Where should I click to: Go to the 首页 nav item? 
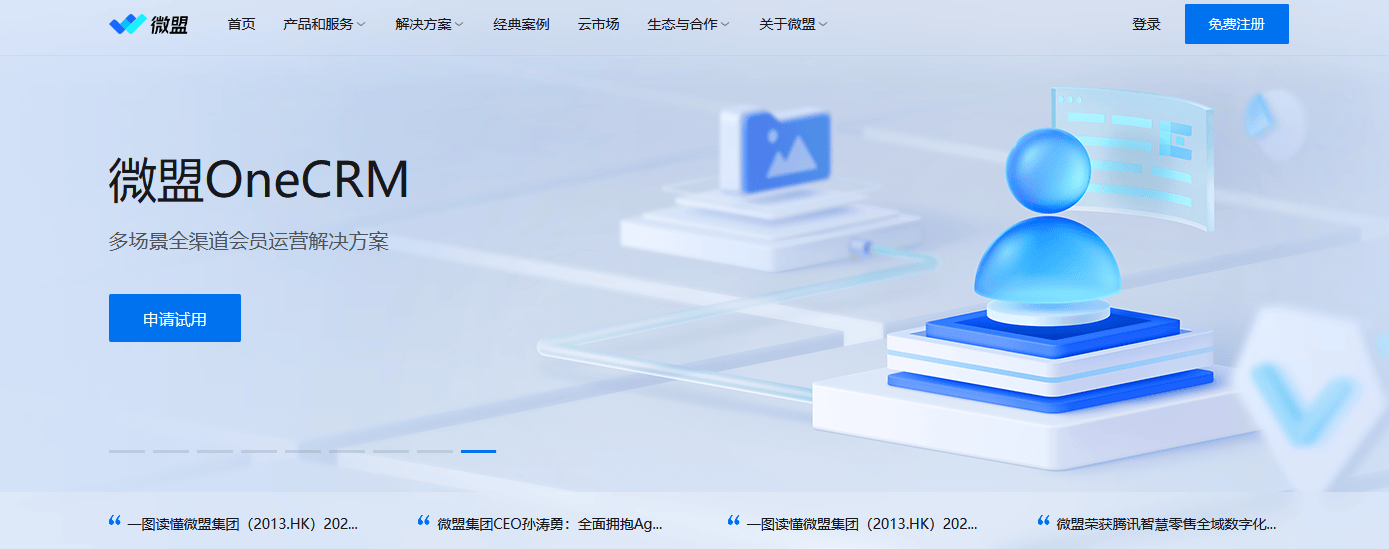[x=241, y=24]
